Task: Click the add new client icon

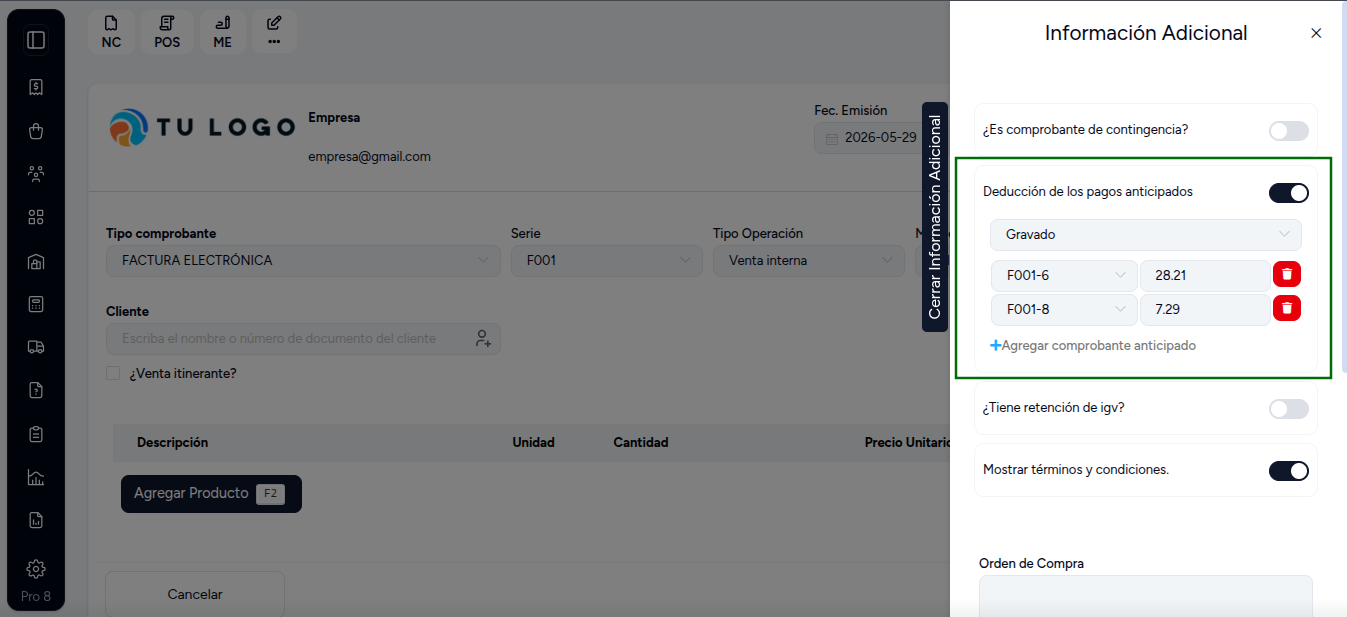Action: coord(483,338)
